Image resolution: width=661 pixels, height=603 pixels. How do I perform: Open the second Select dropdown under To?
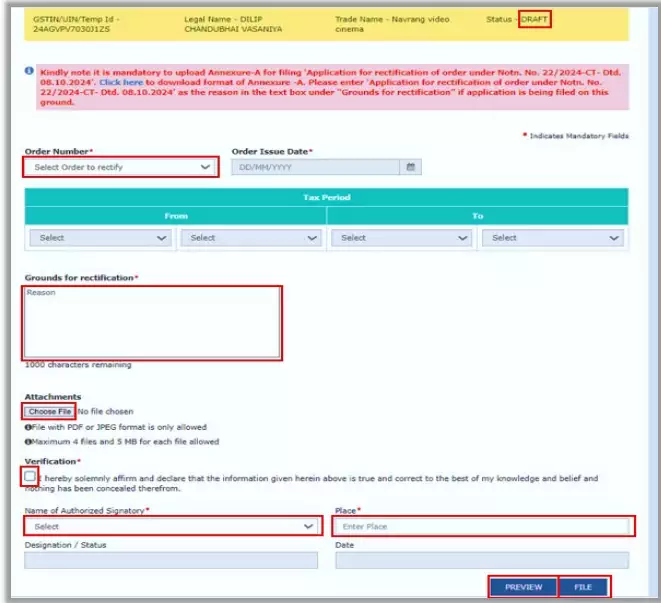click(553, 238)
